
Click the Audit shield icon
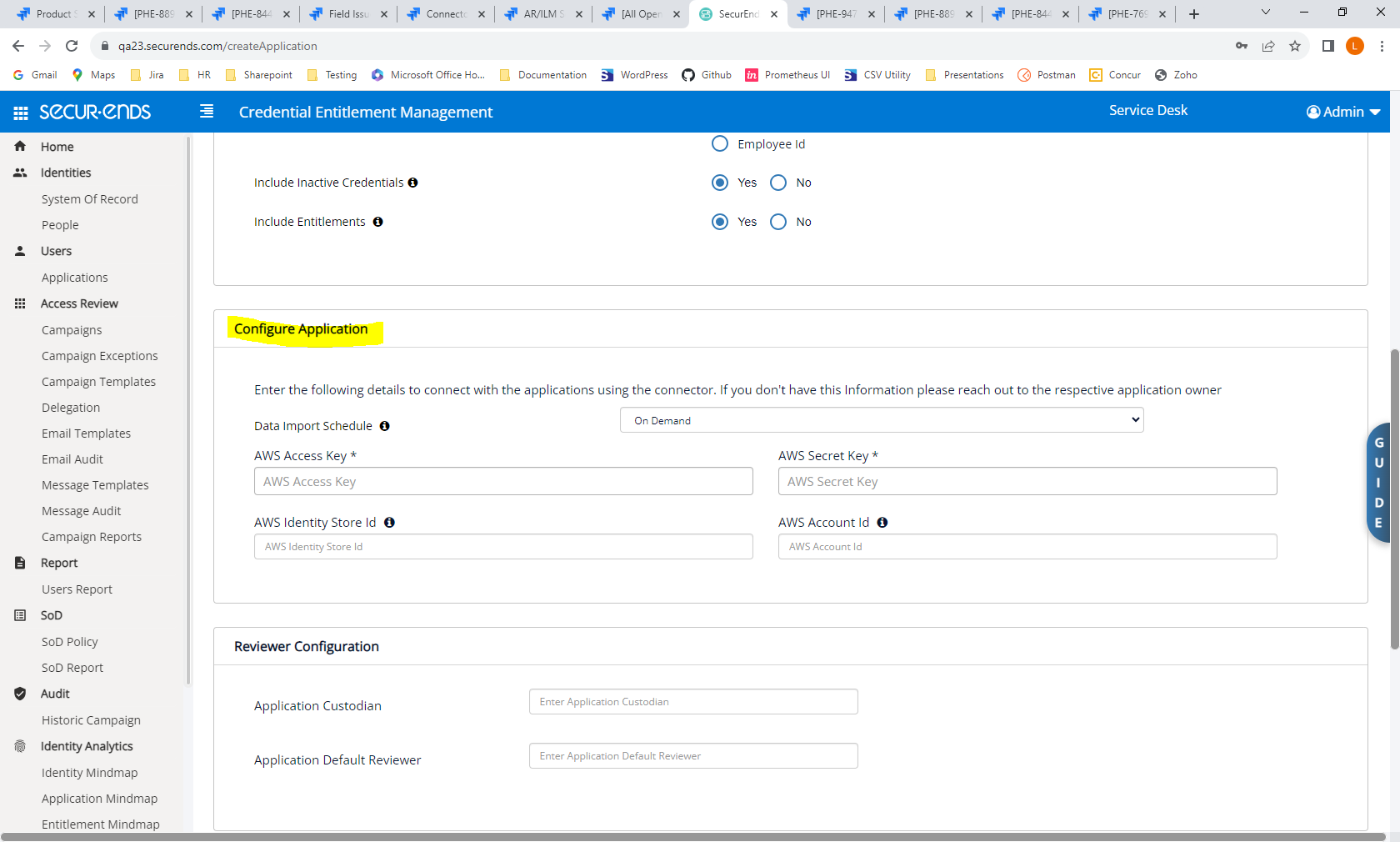click(19, 693)
